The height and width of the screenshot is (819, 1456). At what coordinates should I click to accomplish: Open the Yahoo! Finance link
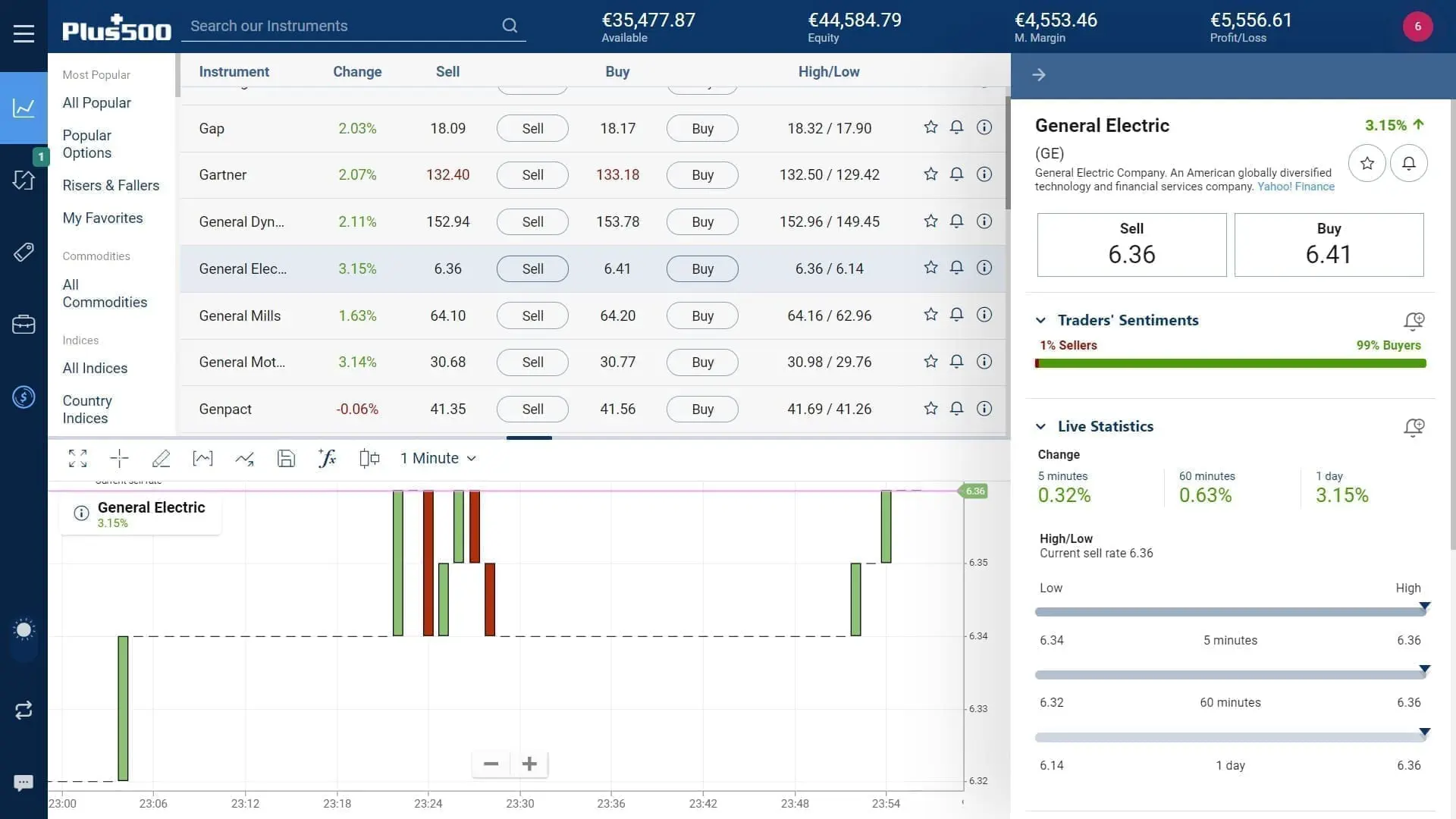pos(1296,187)
